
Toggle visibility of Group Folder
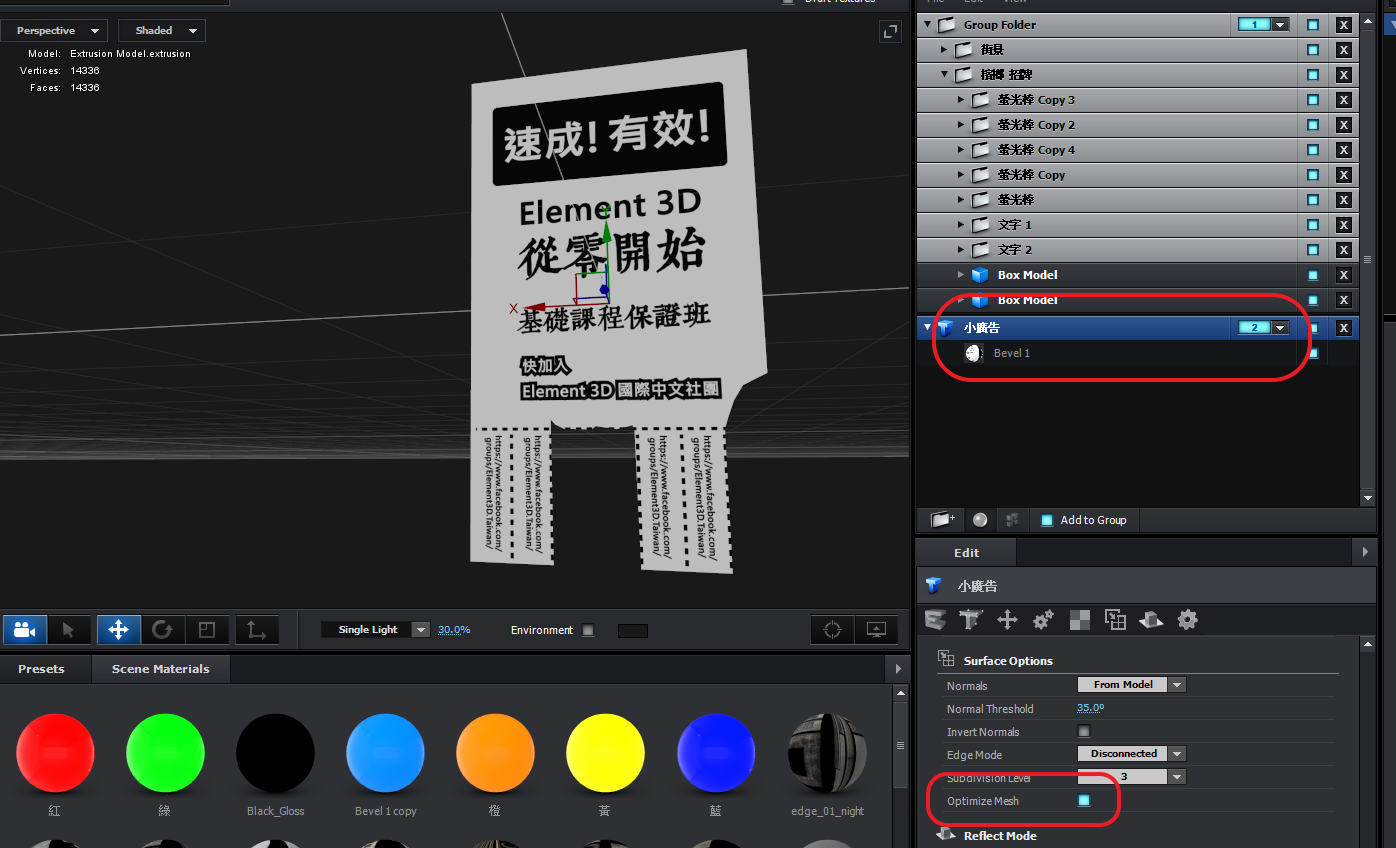[1313, 25]
